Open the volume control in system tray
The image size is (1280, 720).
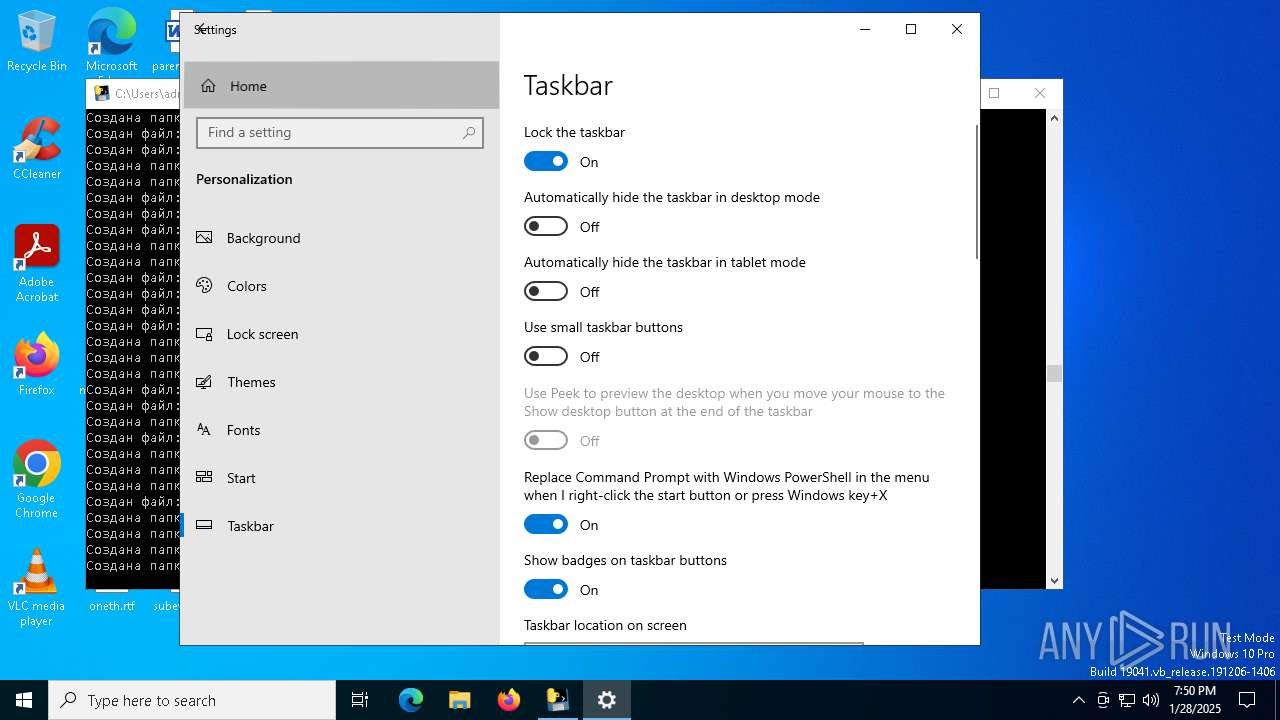click(x=1151, y=700)
